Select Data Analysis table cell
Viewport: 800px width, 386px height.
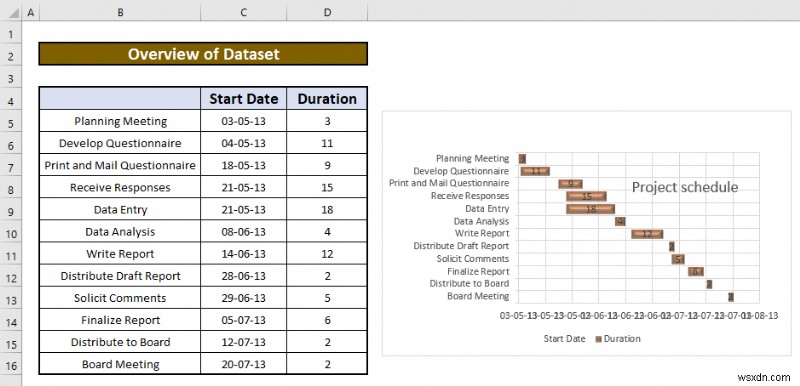120,231
